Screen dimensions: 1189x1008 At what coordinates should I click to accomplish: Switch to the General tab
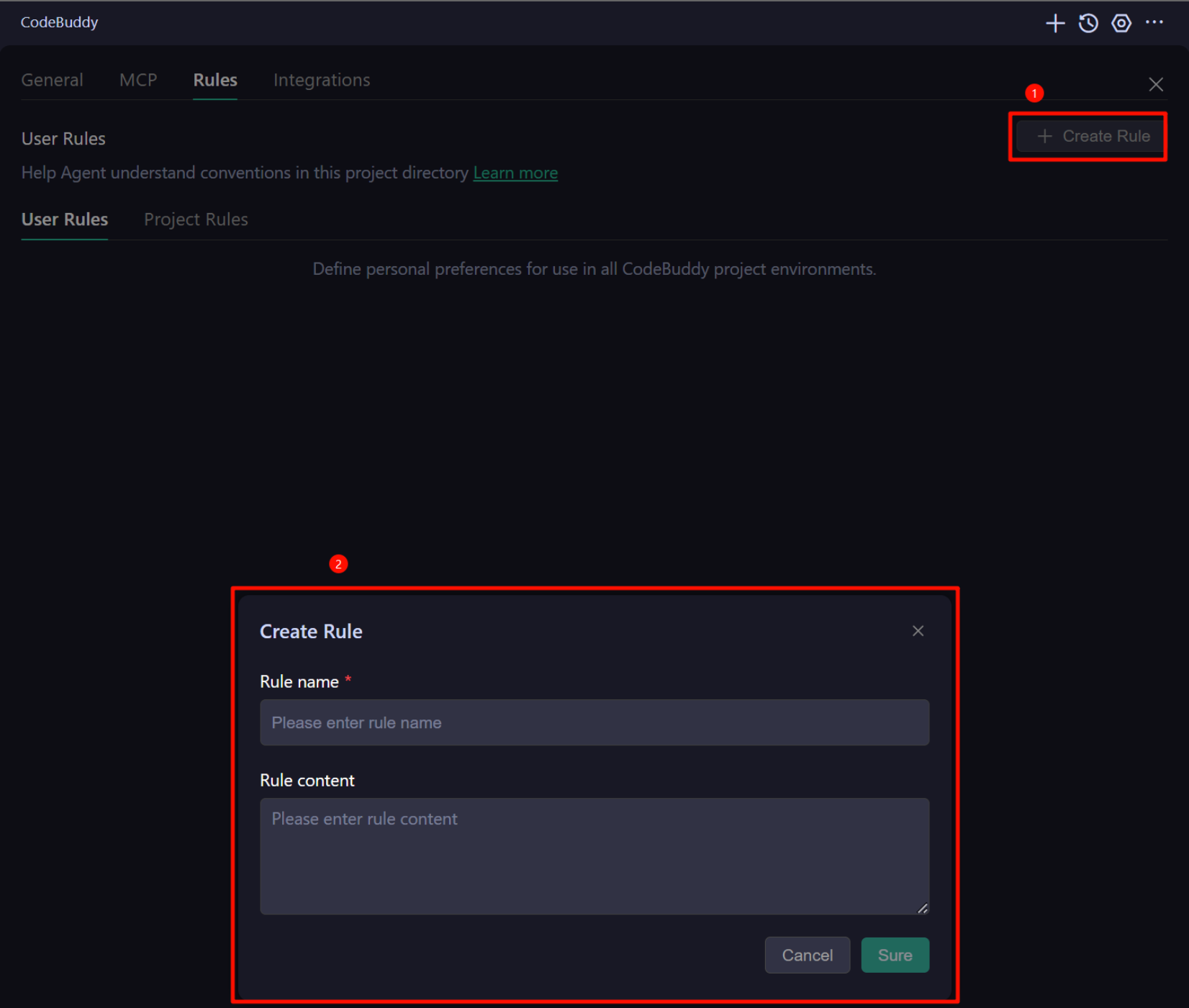52,80
